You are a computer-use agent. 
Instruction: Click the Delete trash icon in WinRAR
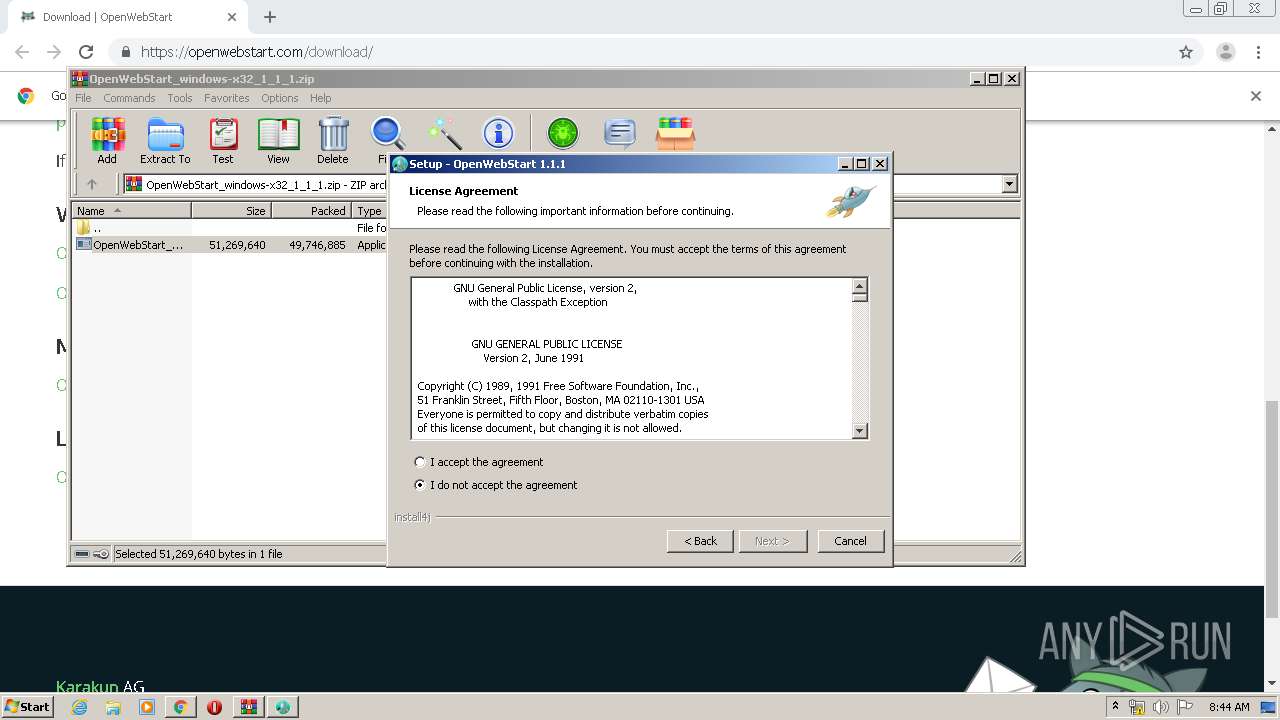point(333,141)
